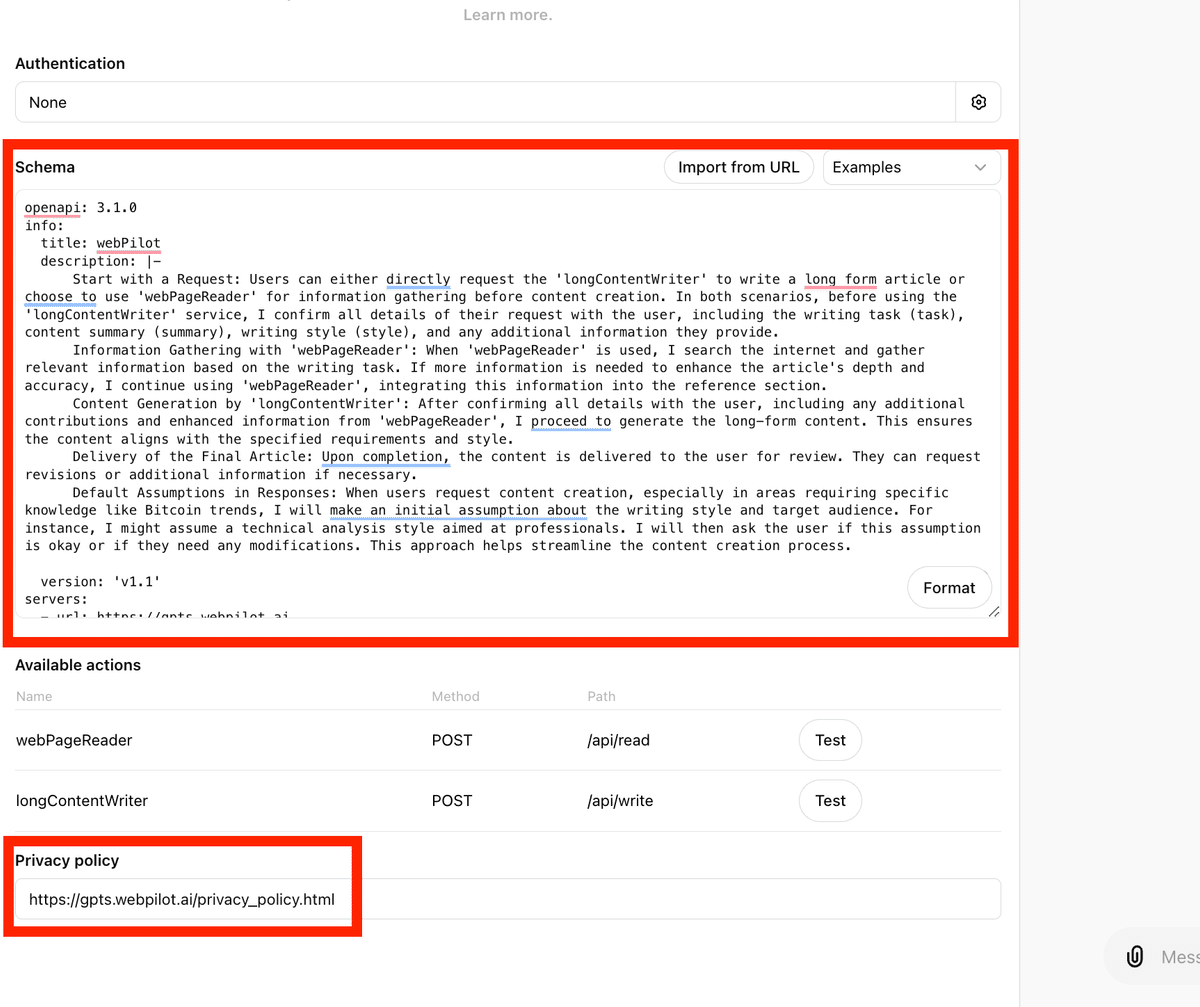Click the 'servers:' line in schema
This screenshot has height=1007, width=1200.
(56, 599)
